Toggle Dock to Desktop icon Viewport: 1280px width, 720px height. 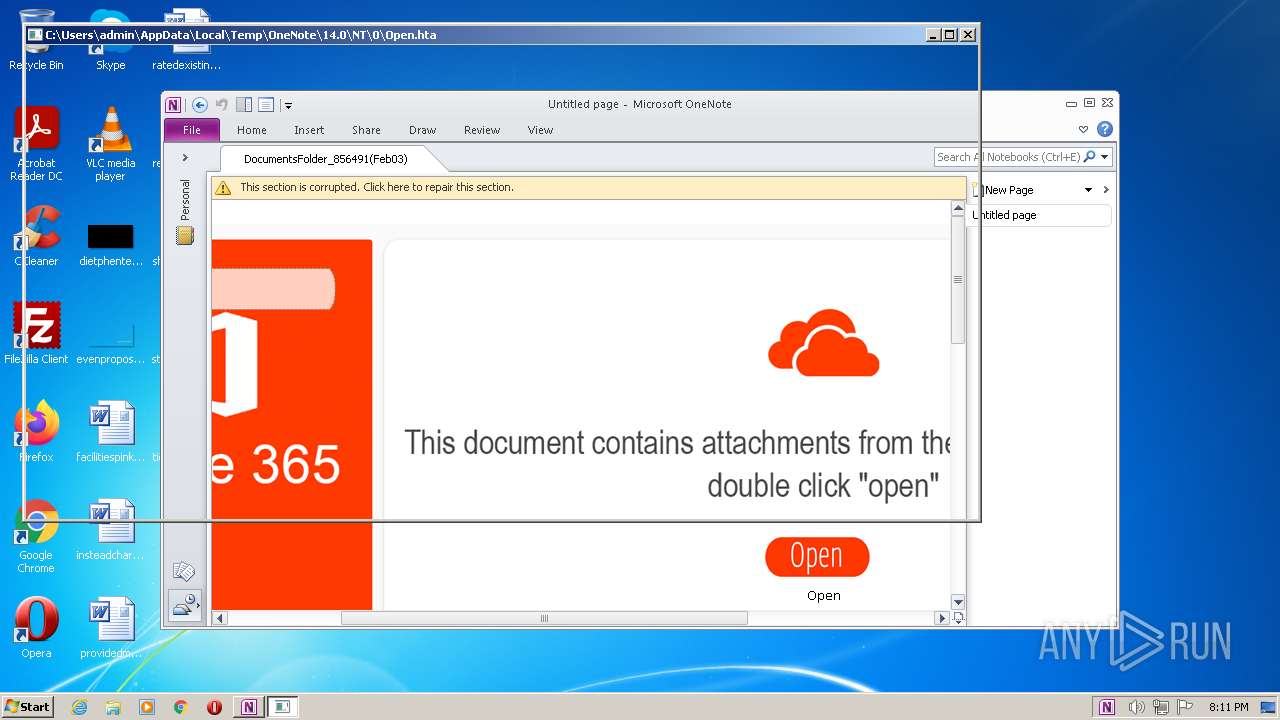click(x=244, y=105)
